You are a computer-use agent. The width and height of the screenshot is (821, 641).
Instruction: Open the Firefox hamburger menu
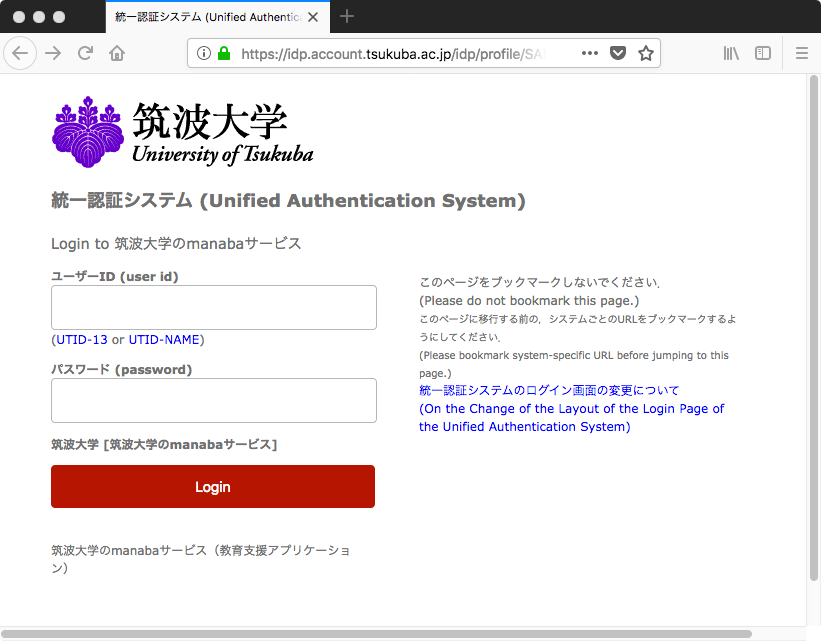point(802,53)
